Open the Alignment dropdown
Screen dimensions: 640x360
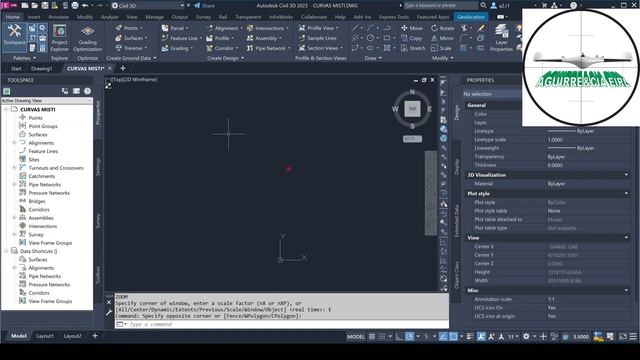224,28
